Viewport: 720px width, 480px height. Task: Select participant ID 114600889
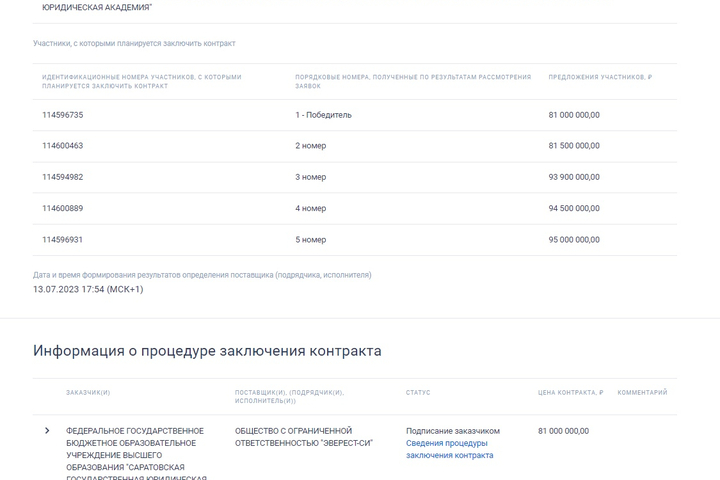coord(62,208)
